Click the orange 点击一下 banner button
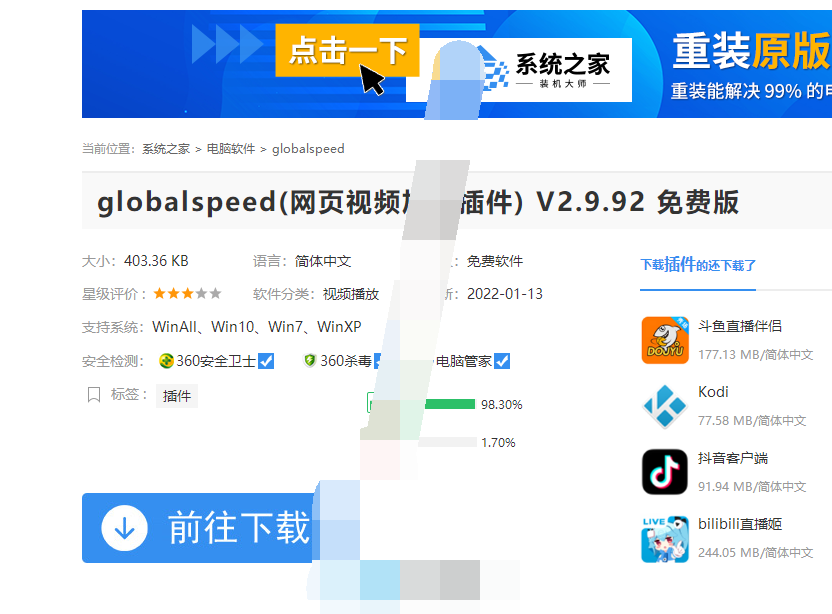 tap(347, 50)
